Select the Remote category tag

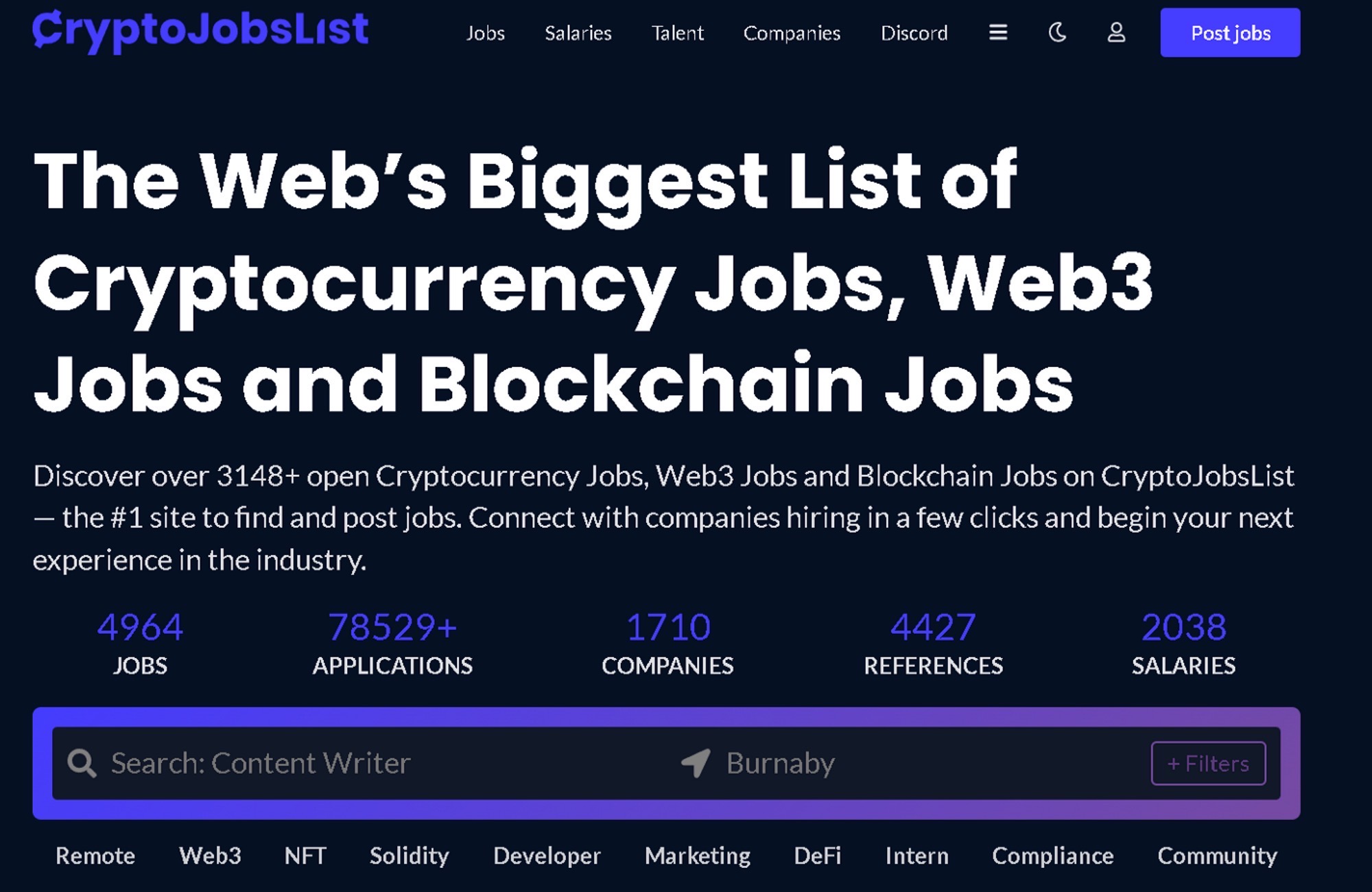(95, 856)
